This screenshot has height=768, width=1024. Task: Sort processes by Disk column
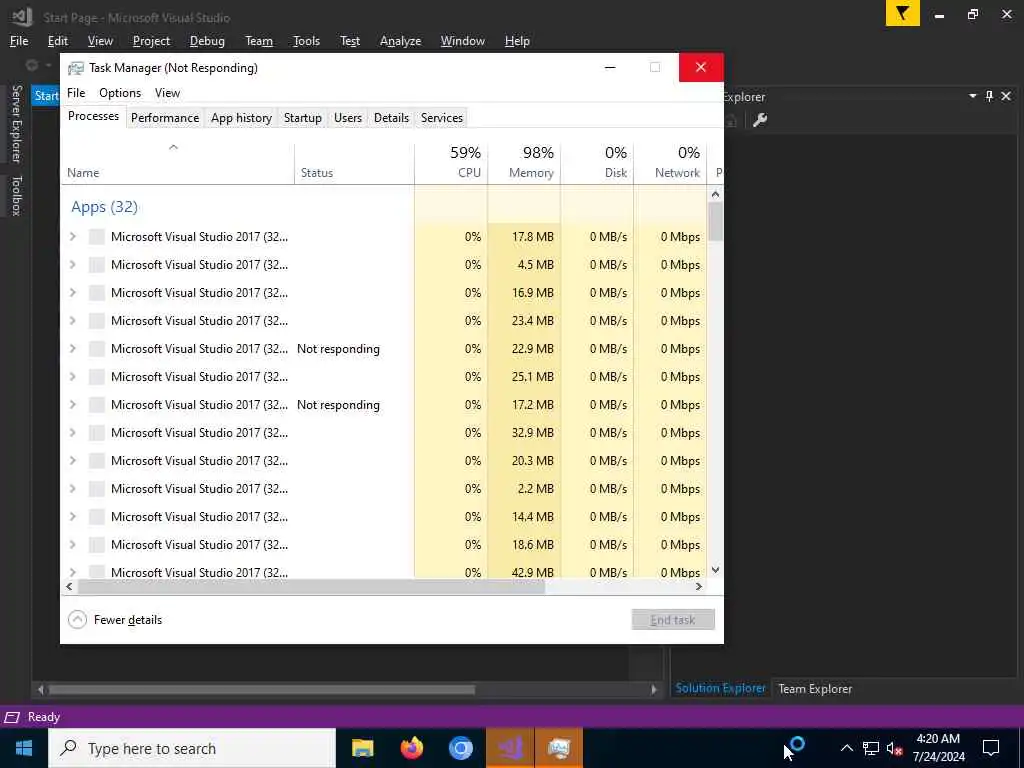tap(598, 162)
